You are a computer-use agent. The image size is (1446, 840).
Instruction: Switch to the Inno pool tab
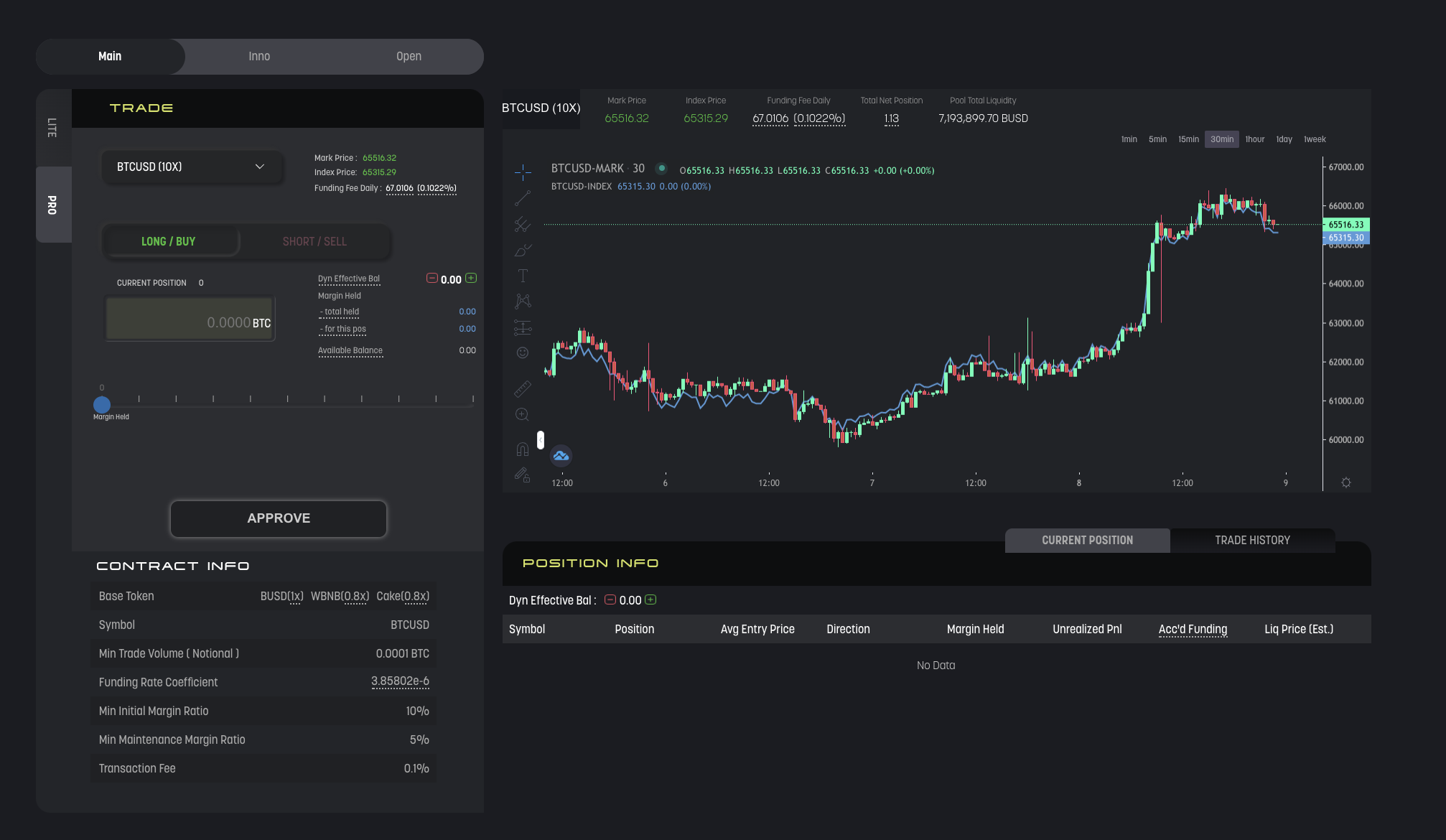tap(259, 56)
